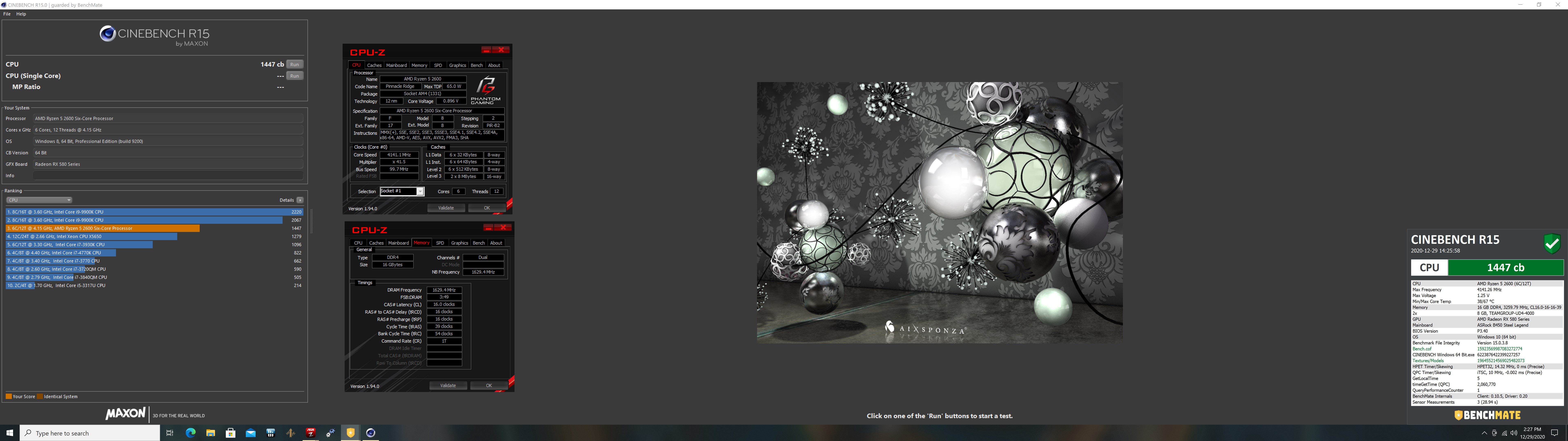Viewport: 1568px width, 441px height.
Task: Open Caches tab in upper CPU-Z window
Action: (x=374, y=65)
